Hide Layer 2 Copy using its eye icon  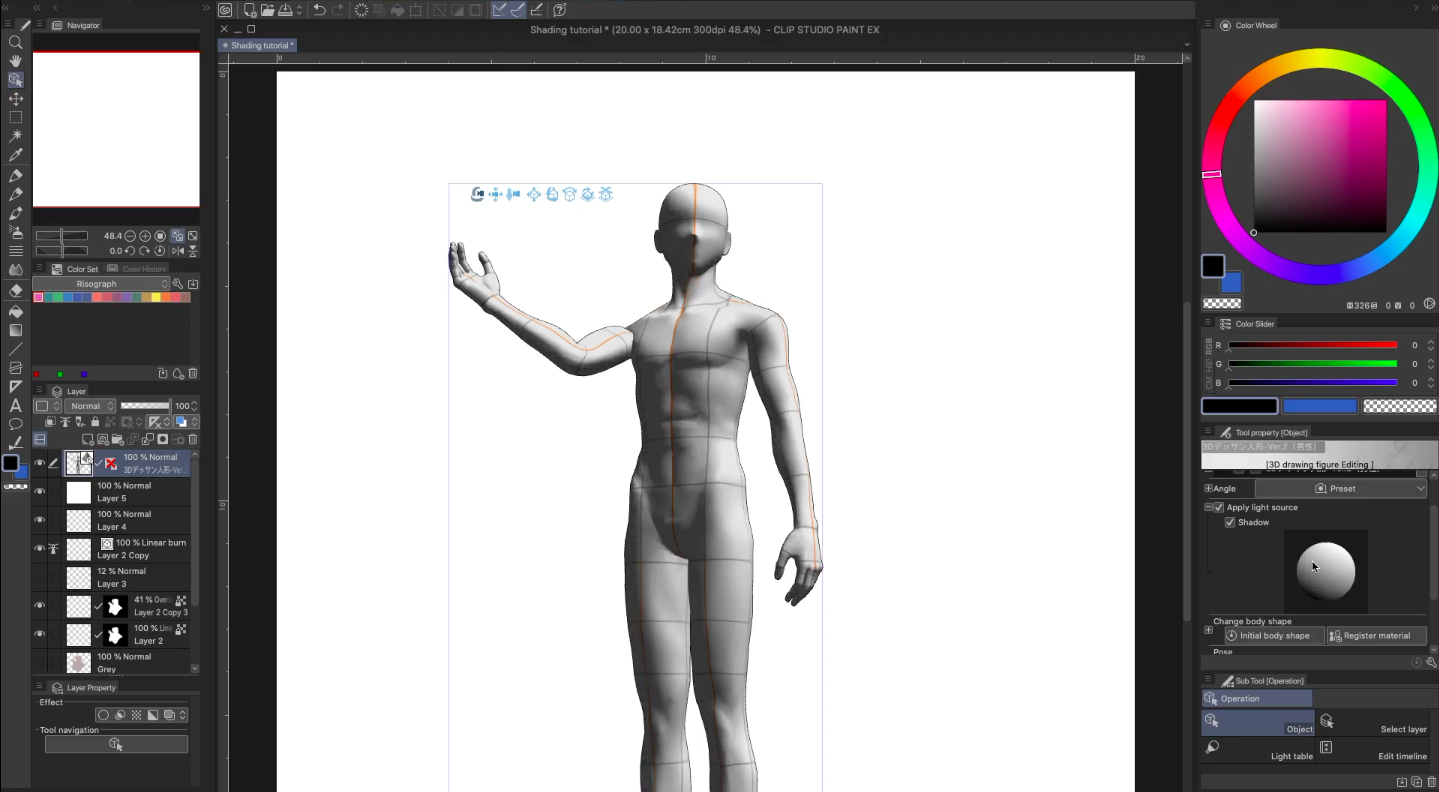point(40,549)
